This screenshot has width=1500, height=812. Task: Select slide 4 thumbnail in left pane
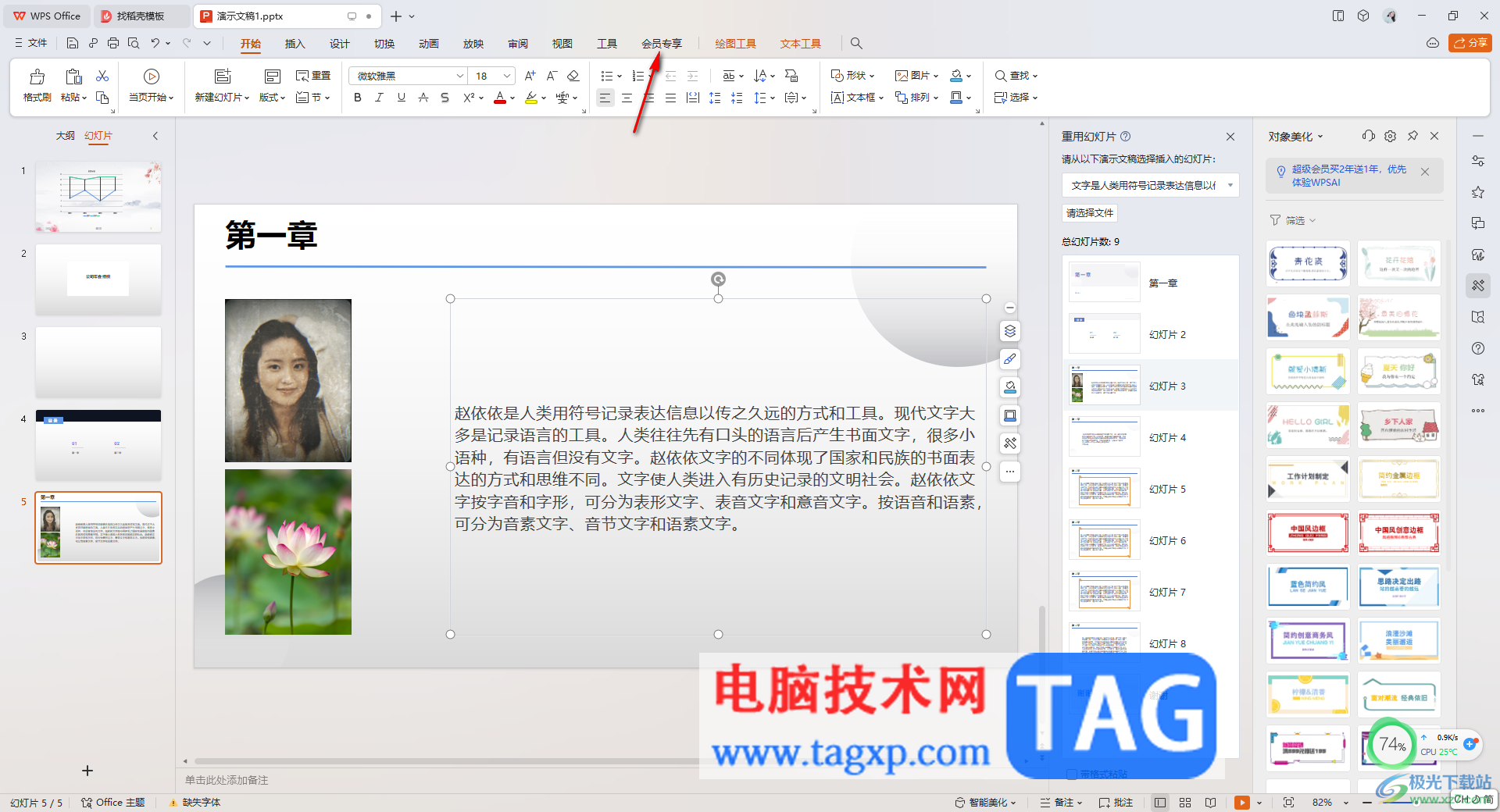(x=98, y=445)
